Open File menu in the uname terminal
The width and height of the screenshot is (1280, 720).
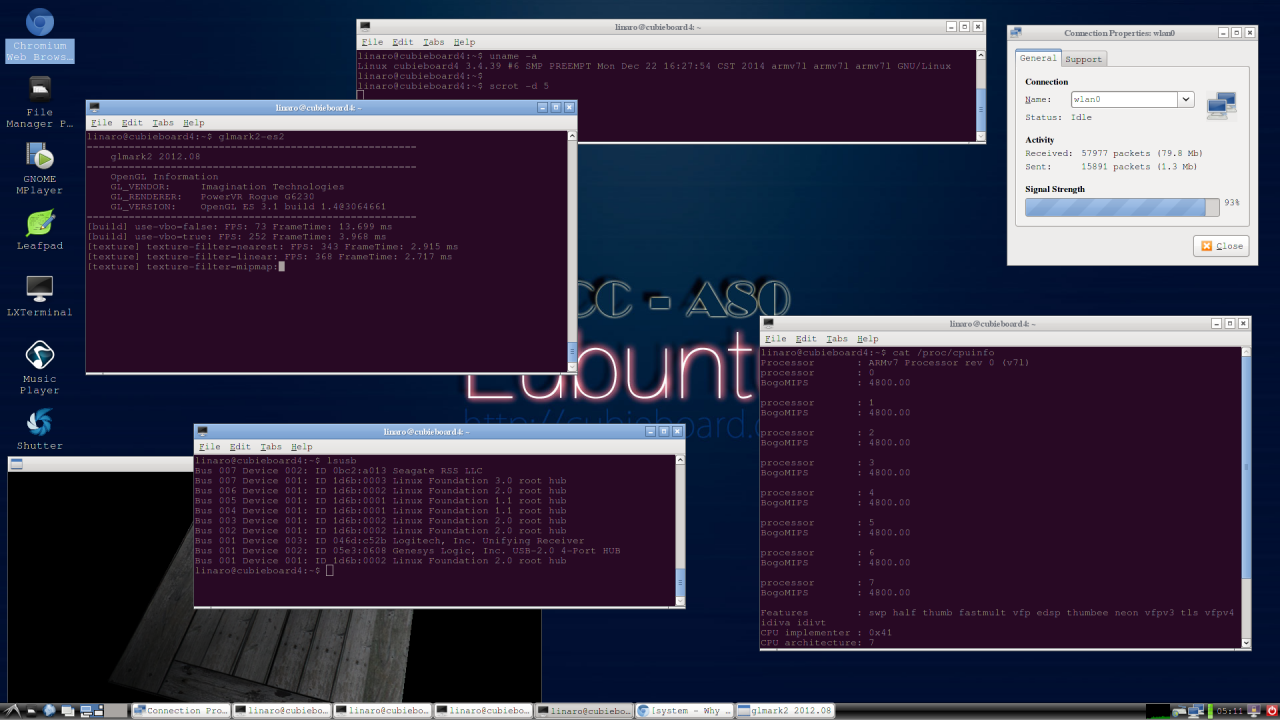click(372, 43)
